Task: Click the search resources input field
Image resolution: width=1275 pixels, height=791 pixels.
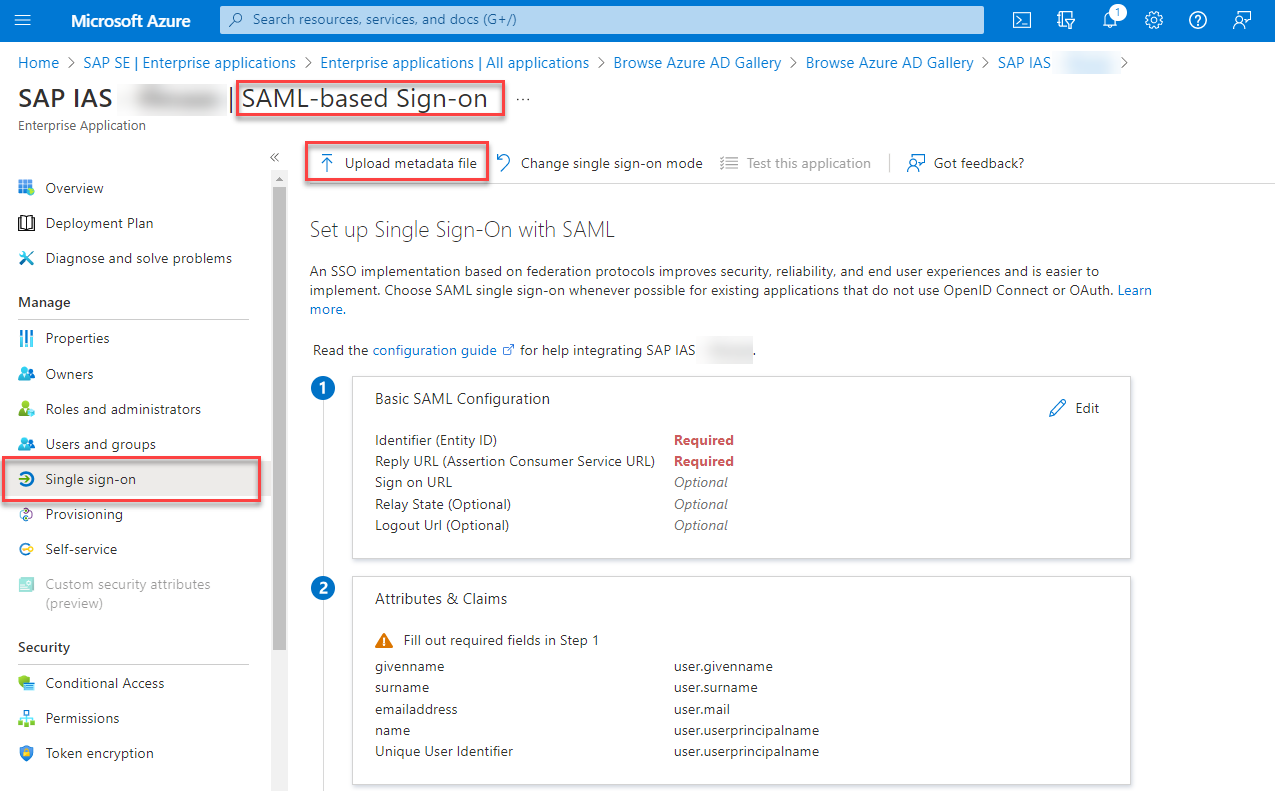Action: pos(602,20)
